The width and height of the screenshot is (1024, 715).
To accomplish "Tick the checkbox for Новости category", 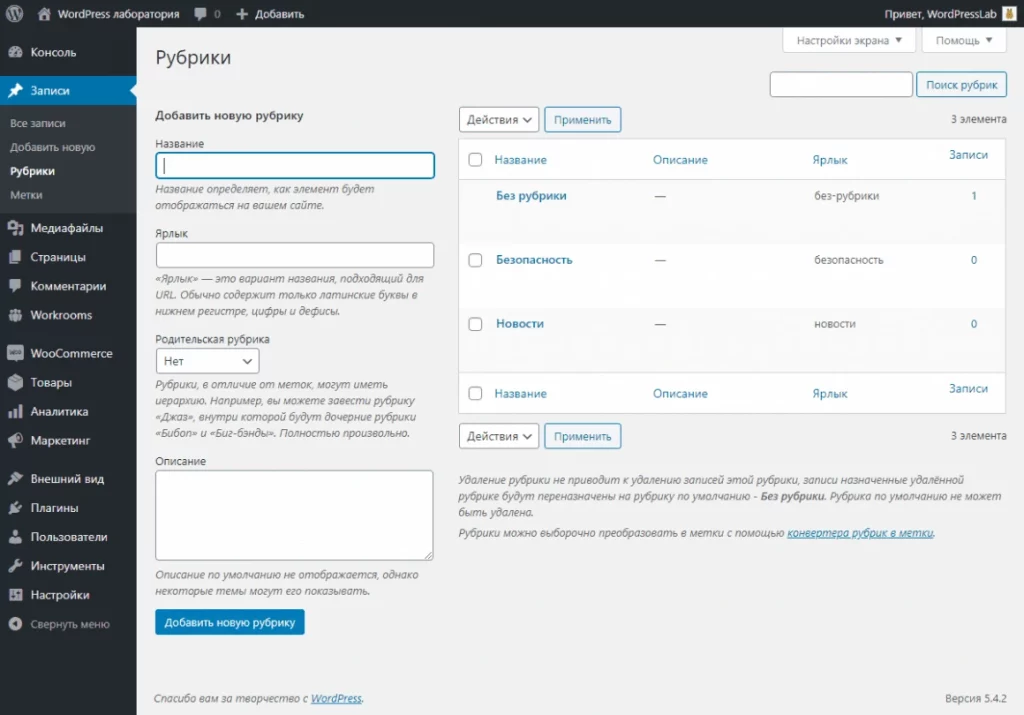I will 475,324.
